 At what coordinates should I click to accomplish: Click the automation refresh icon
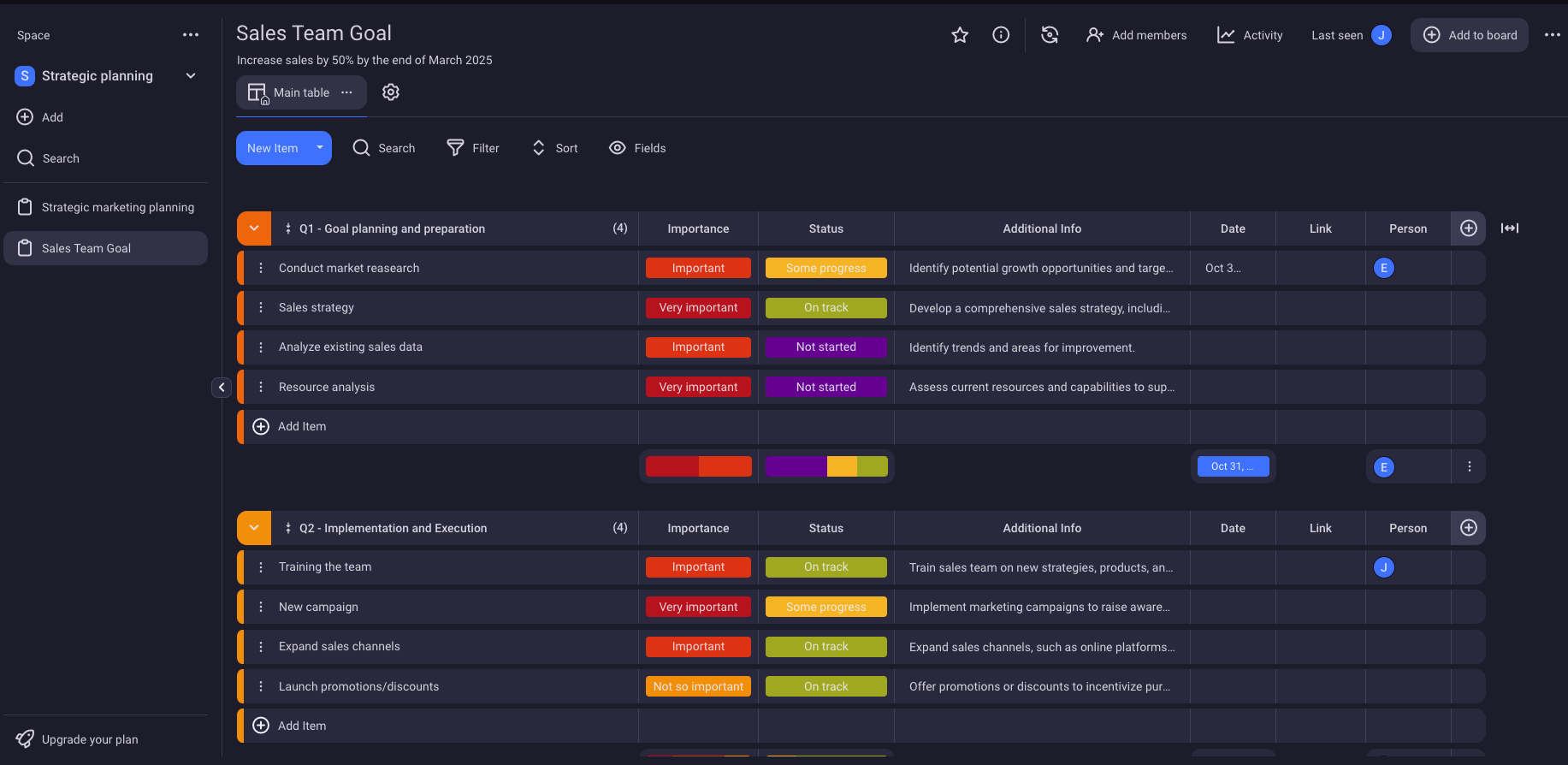pos(1050,35)
